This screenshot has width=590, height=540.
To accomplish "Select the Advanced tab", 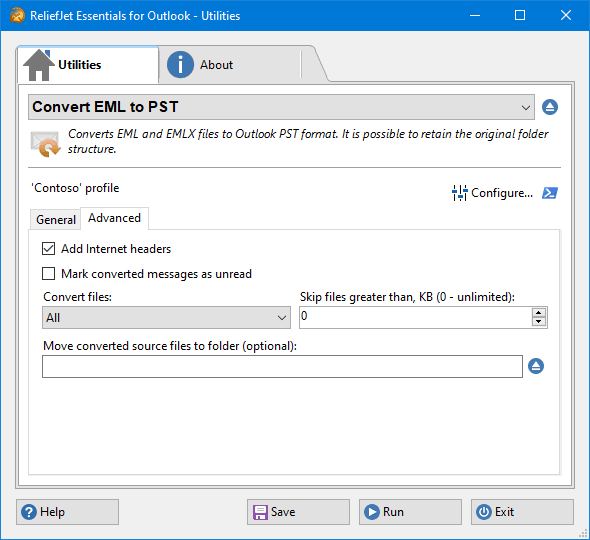I will pyautogui.click(x=114, y=218).
